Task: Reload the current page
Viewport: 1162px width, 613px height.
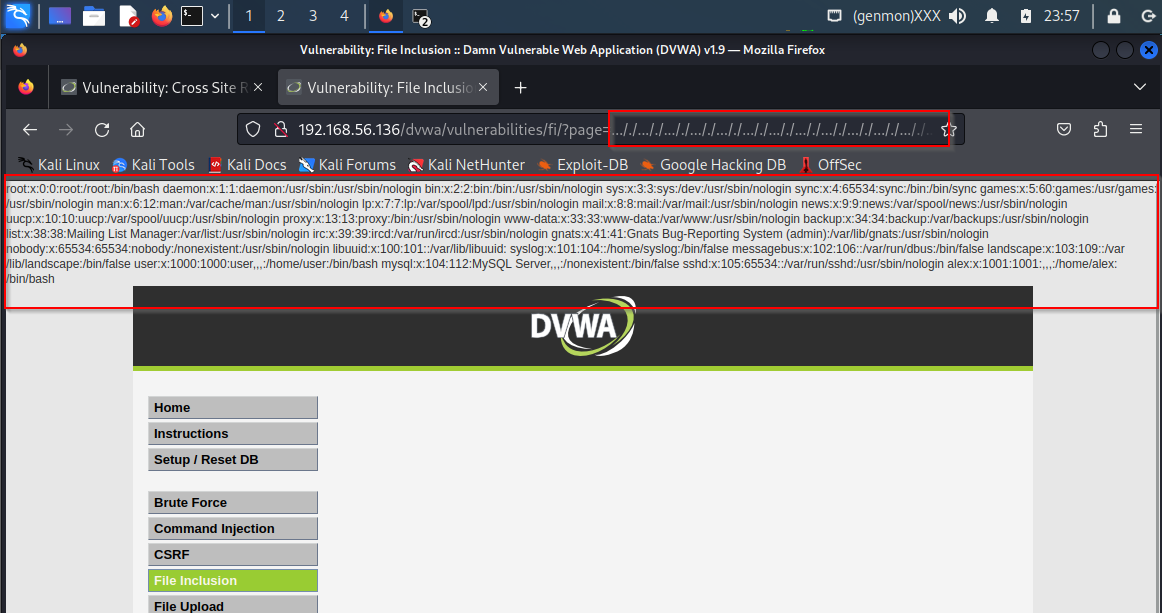Action: click(102, 130)
